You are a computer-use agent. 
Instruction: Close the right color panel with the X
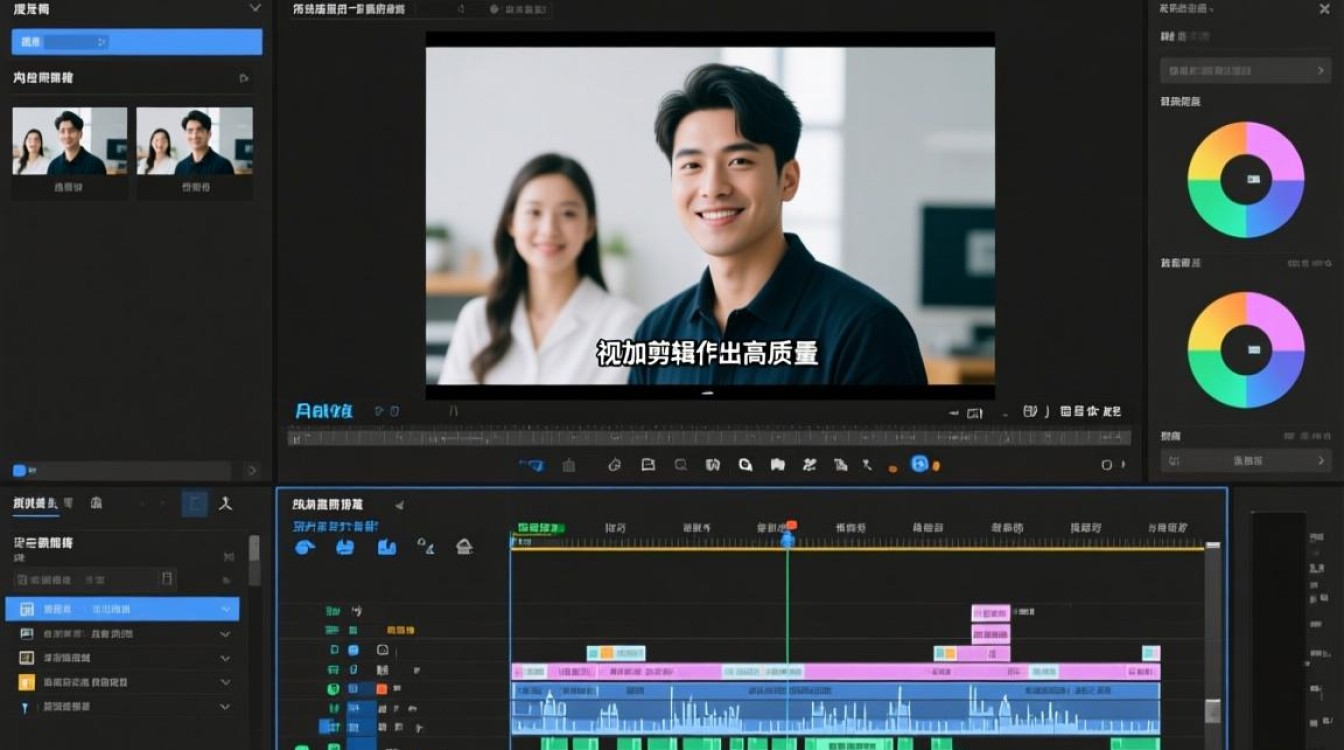point(1324,8)
